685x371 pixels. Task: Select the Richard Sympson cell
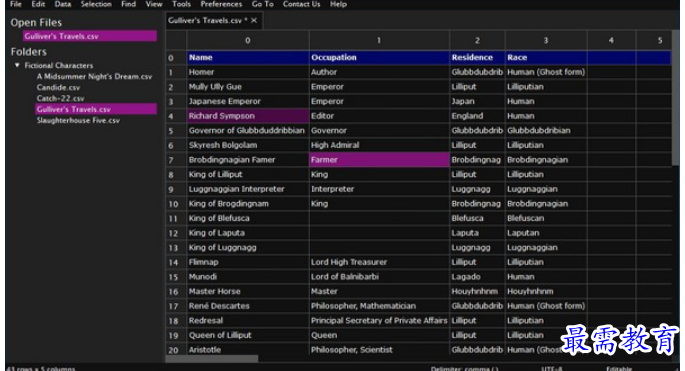tap(248, 116)
